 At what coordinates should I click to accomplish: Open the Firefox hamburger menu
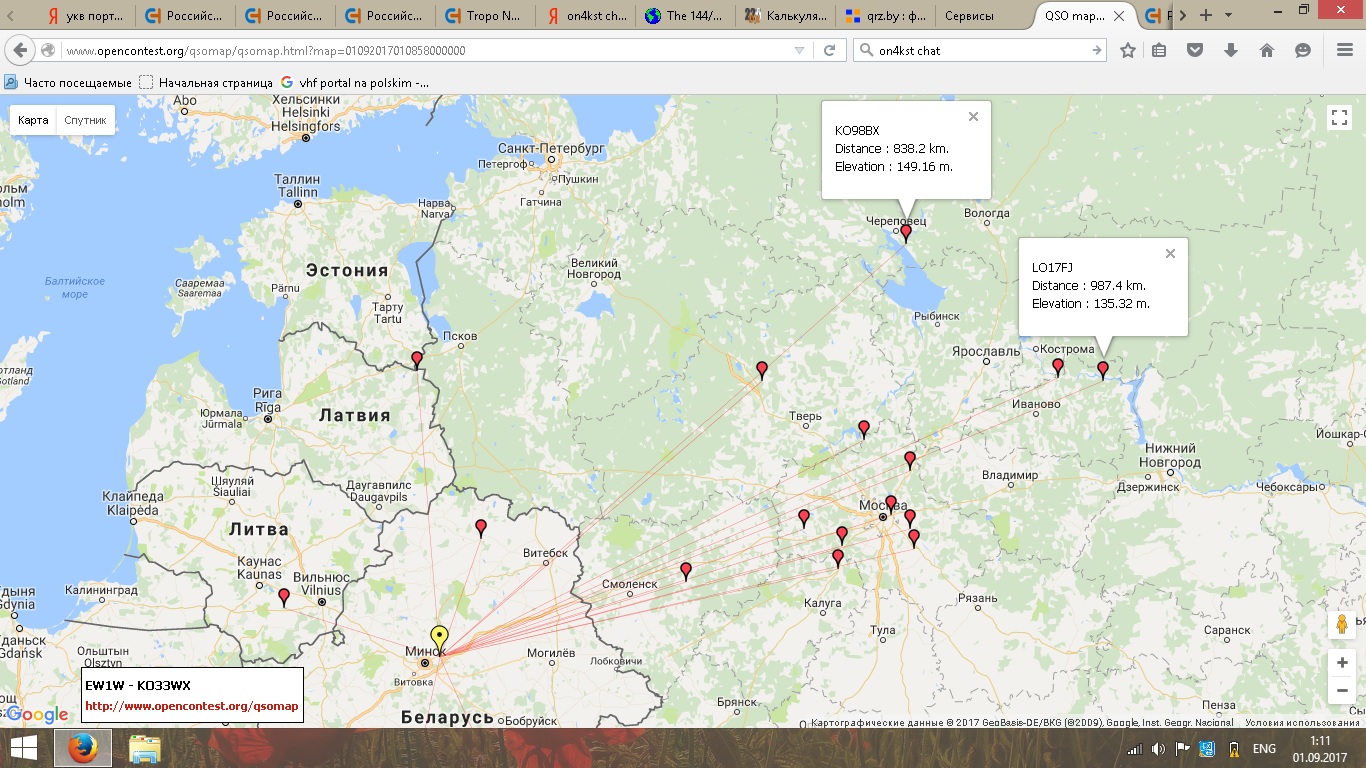(1345, 50)
